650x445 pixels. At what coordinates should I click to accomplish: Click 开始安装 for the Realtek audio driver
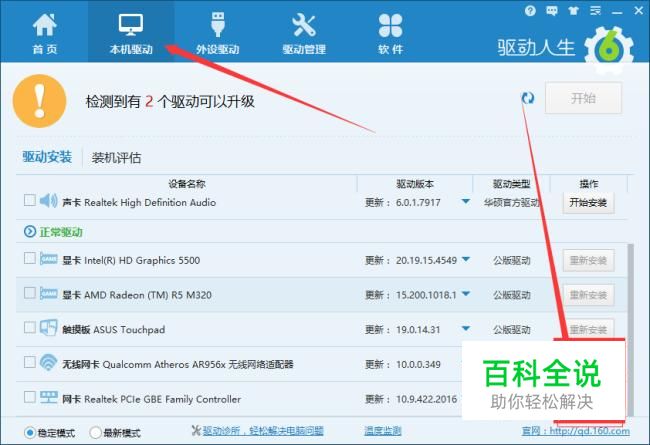[588, 202]
